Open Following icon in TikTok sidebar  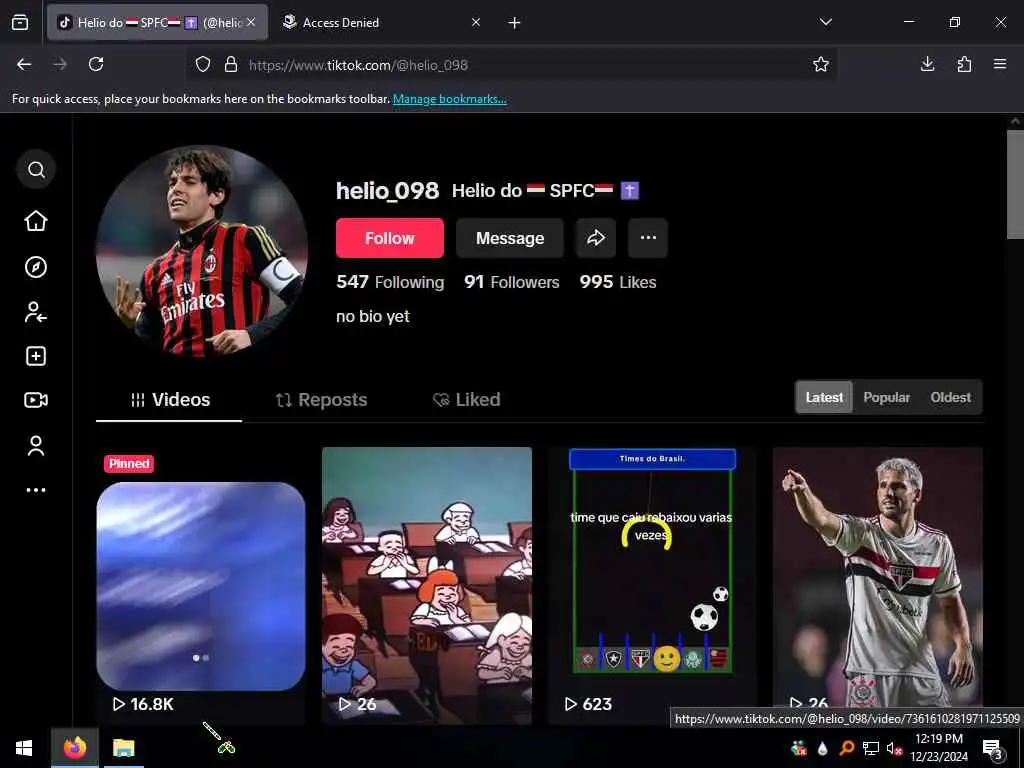coord(36,312)
